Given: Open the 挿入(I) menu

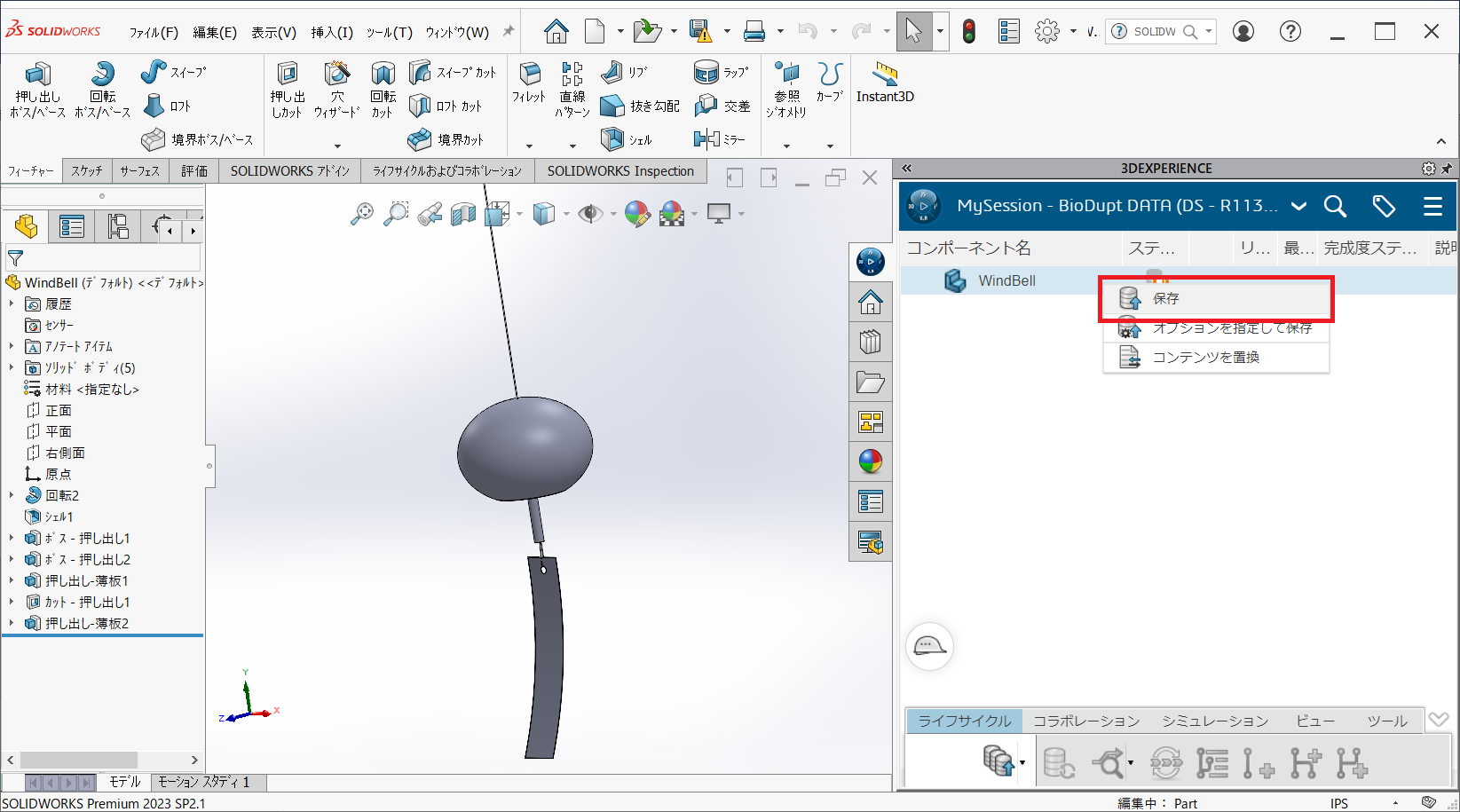Looking at the screenshot, I should click(332, 31).
